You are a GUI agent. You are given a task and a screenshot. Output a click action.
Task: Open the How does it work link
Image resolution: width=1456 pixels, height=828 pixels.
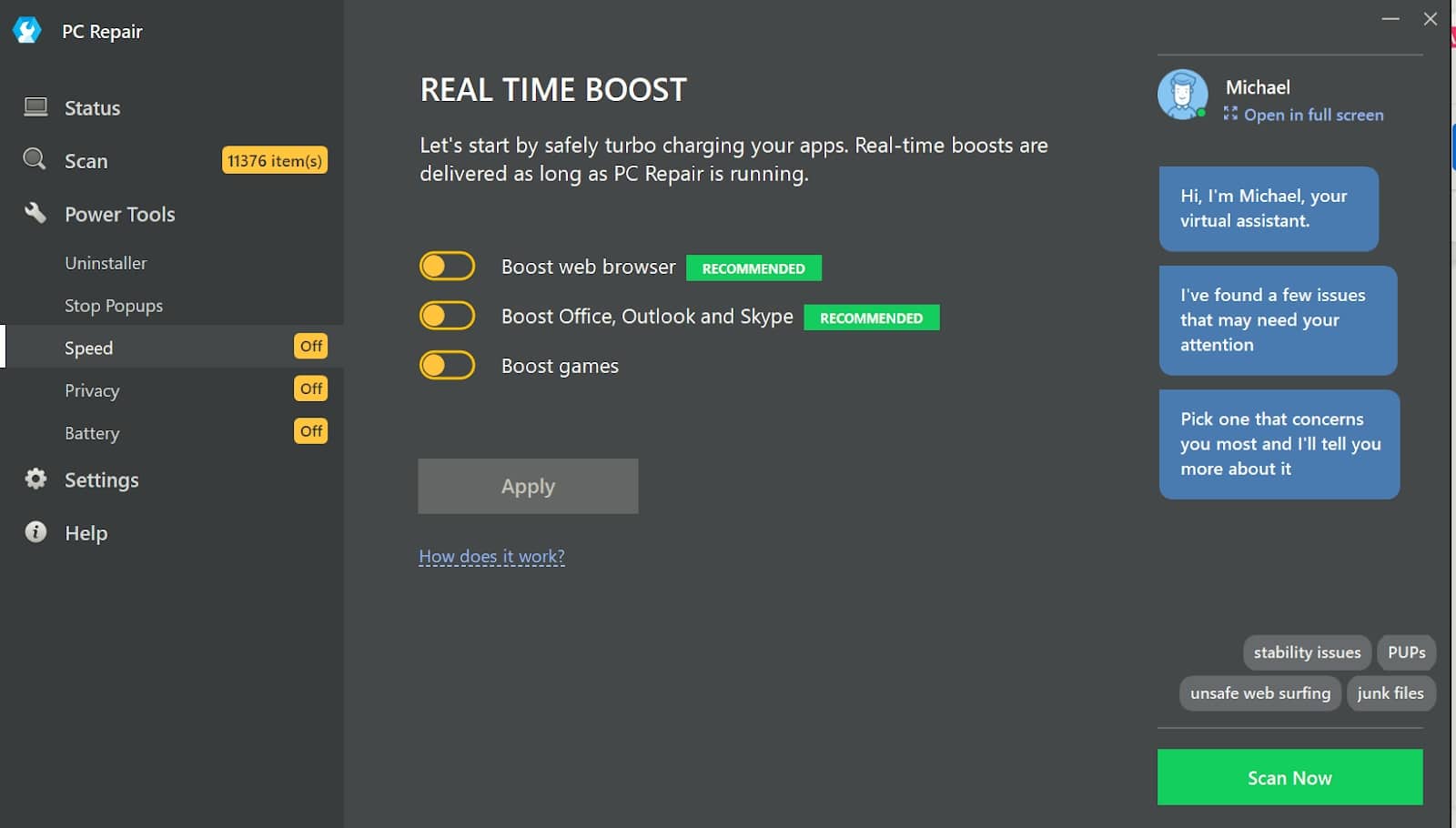(491, 556)
